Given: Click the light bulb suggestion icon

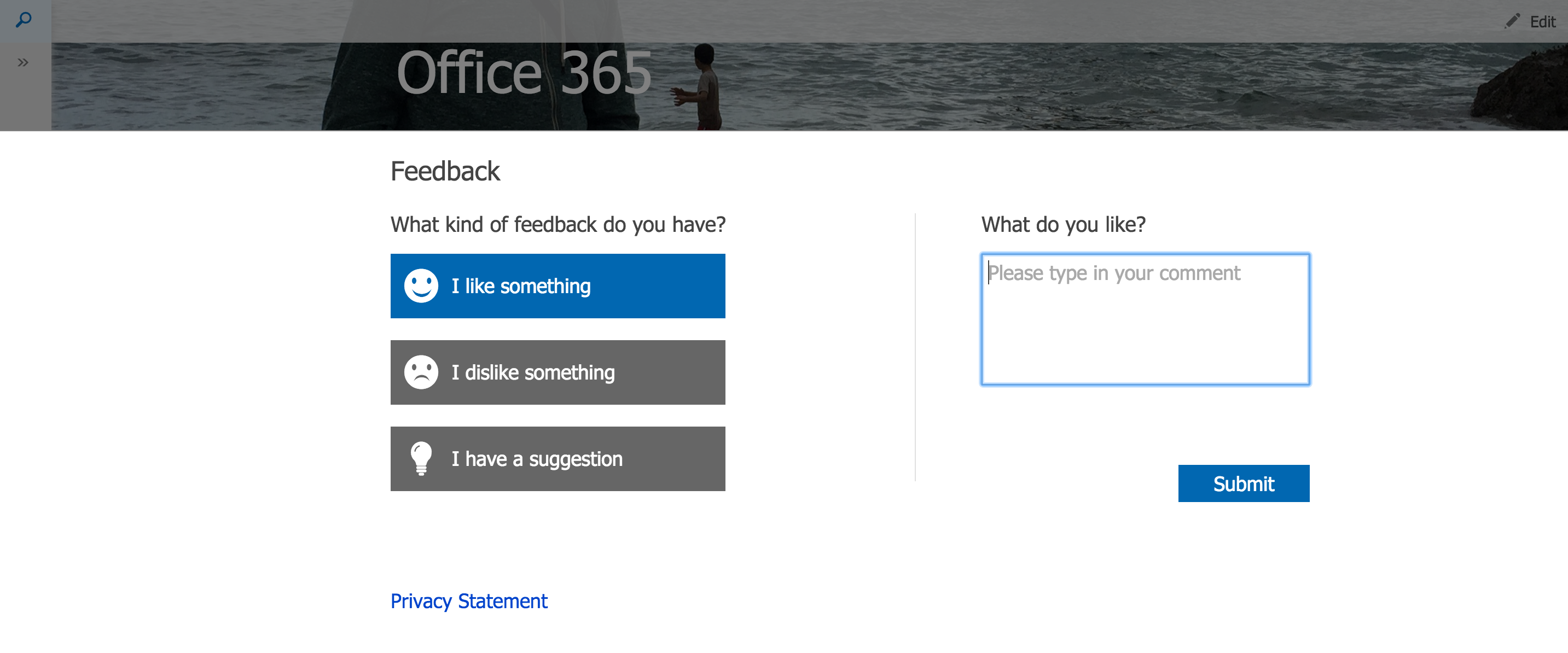Looking at the screenshot, I should (421, 458).
